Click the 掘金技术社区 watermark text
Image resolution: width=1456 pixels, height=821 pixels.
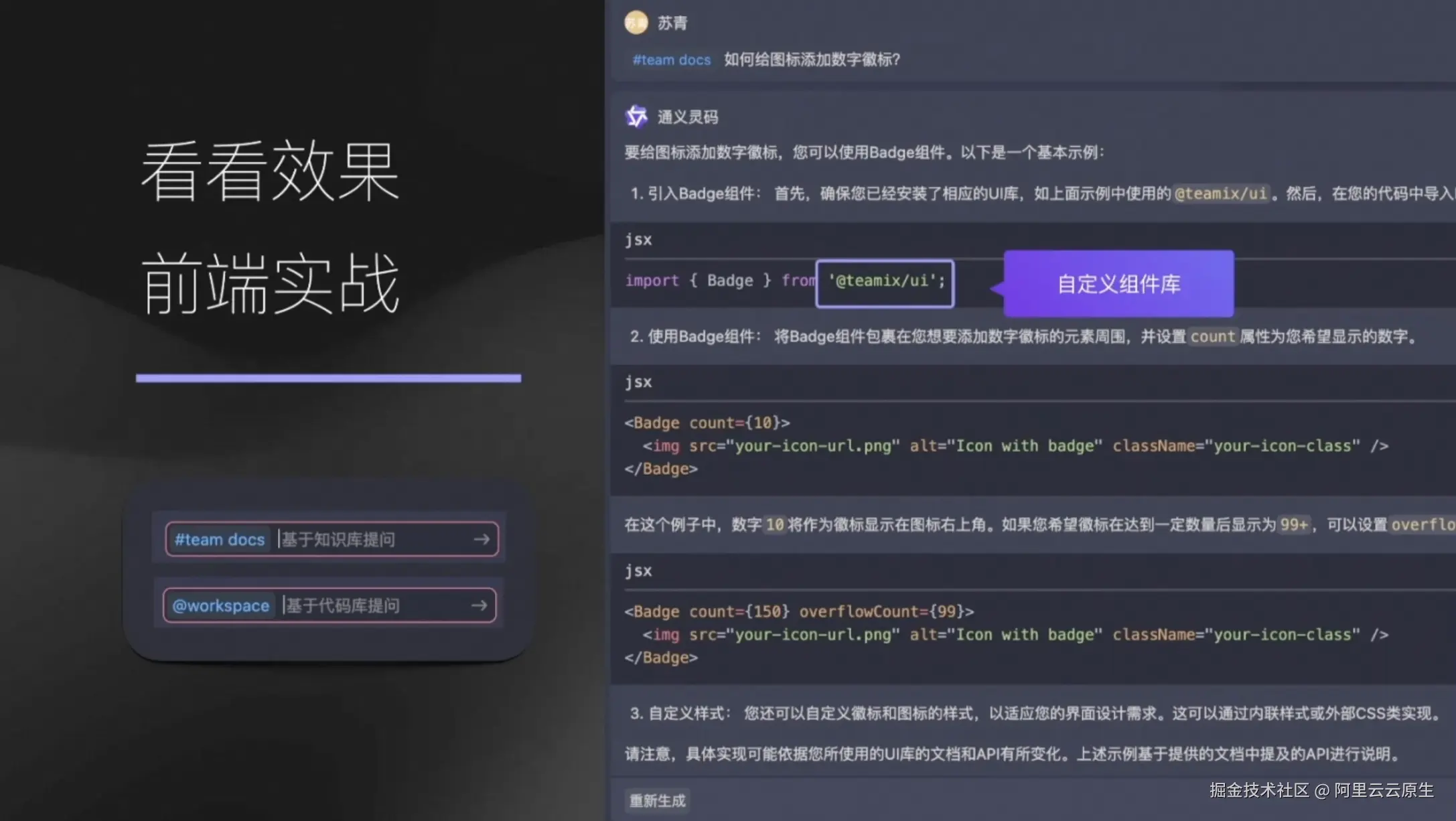click(1259, 790)
